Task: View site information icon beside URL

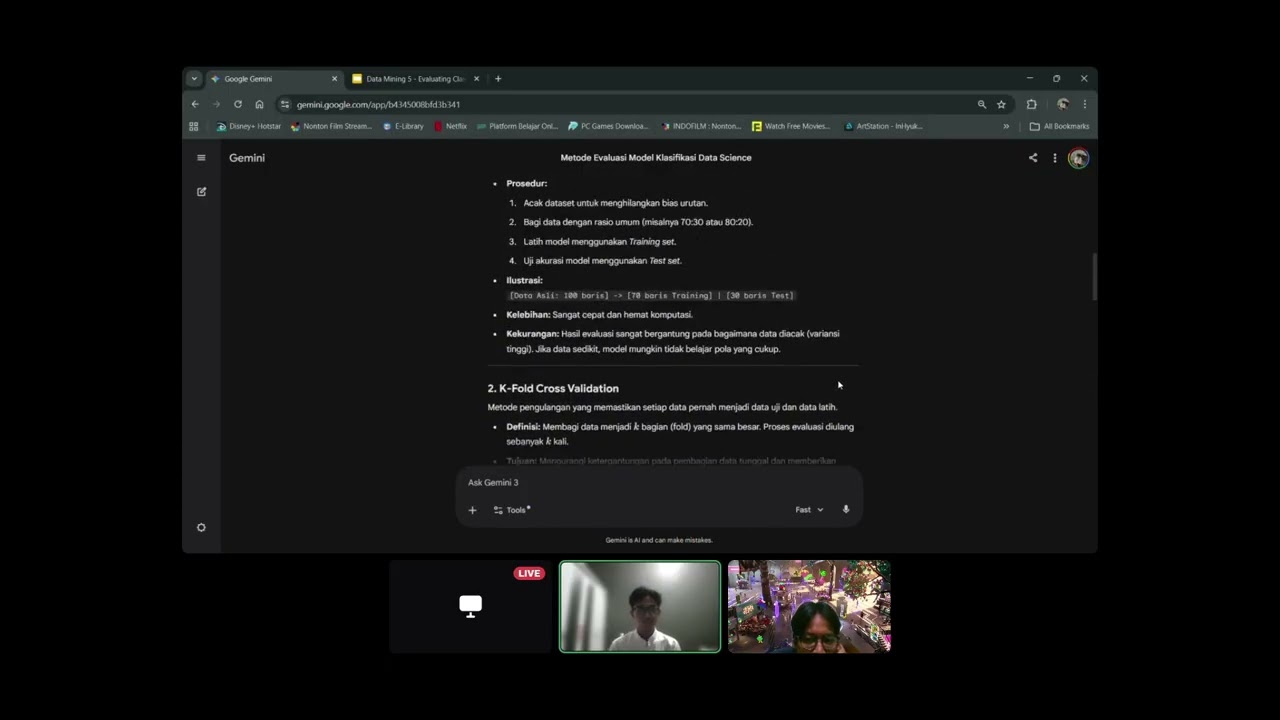Action: click(285, 104)
